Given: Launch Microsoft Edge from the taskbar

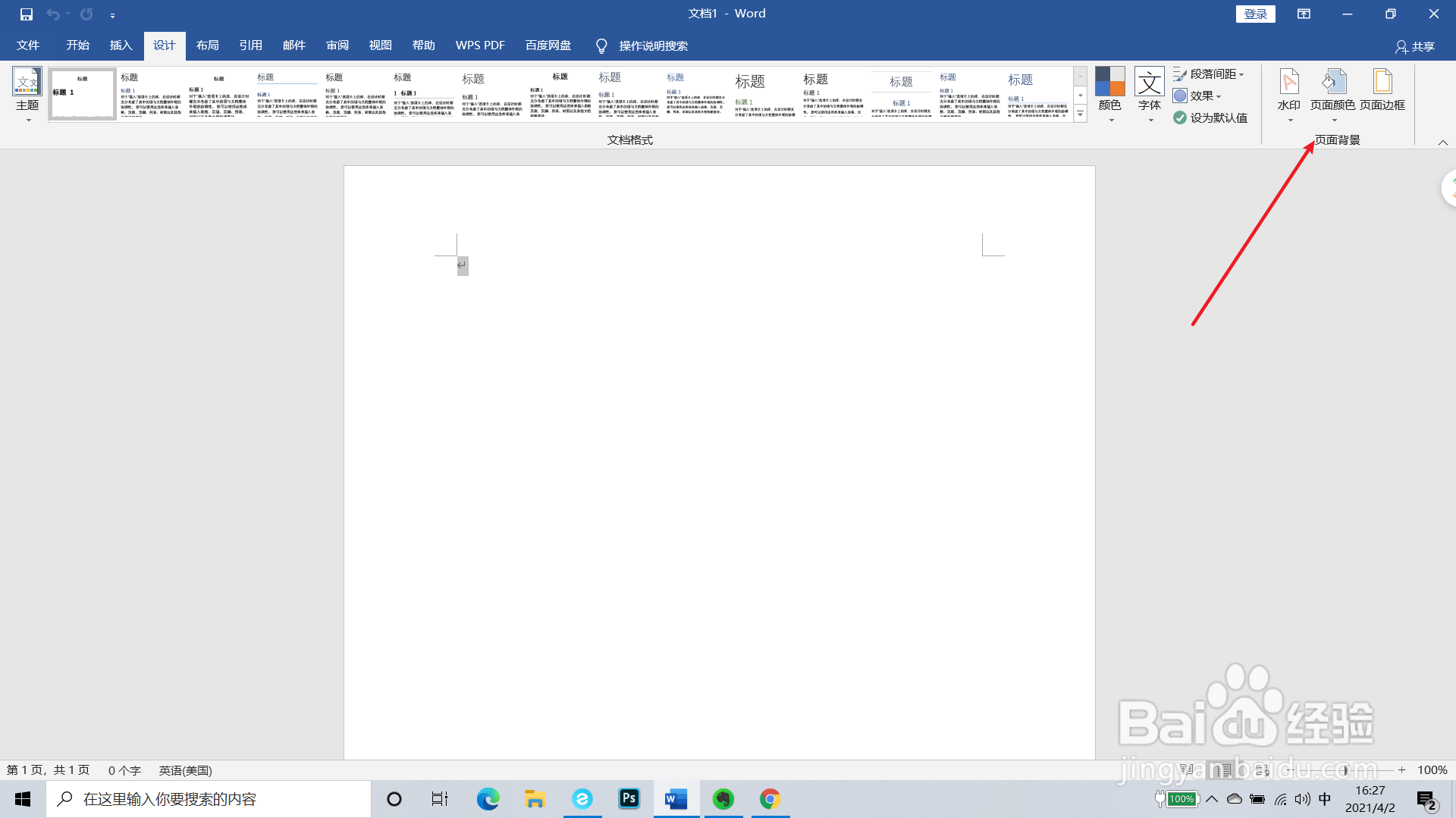Looking at the screenshot, I should pos(488,799).
